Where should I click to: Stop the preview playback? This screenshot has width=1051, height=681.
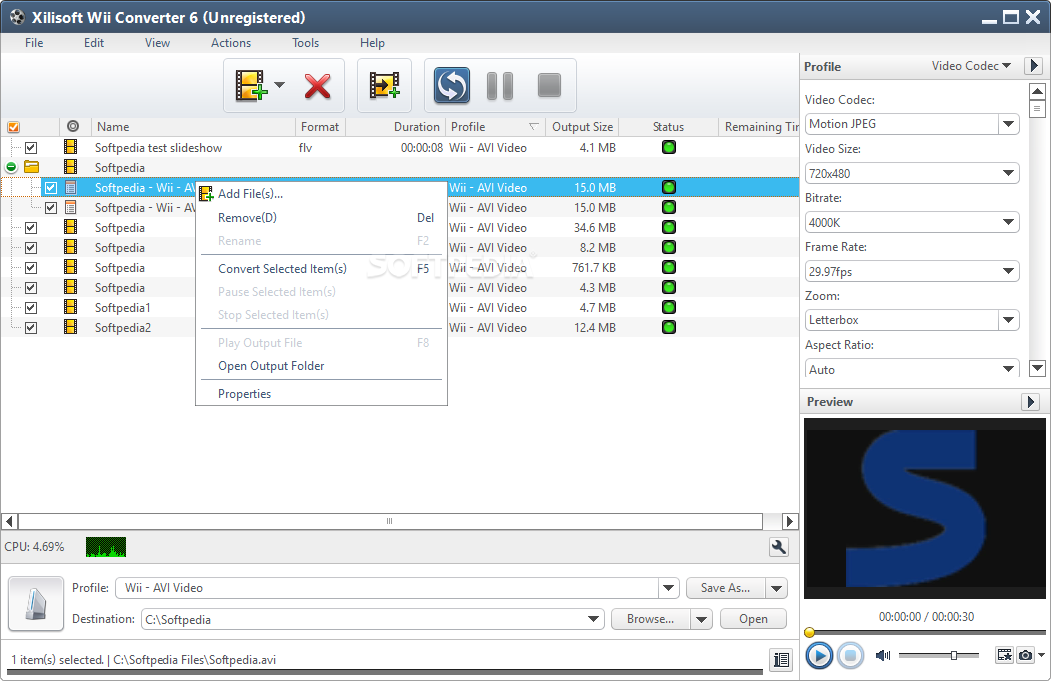850,655
